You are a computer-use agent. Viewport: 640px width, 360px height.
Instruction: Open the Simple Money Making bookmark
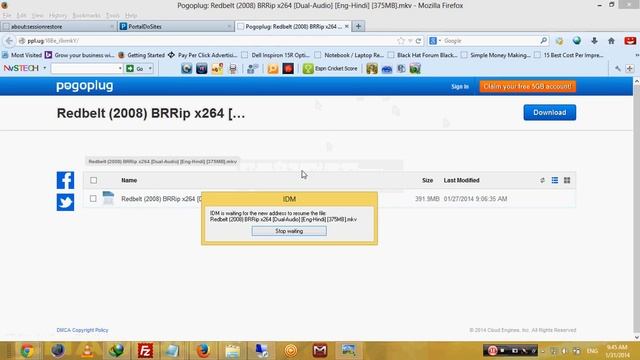pyautogui.click(x=496, y=55)
